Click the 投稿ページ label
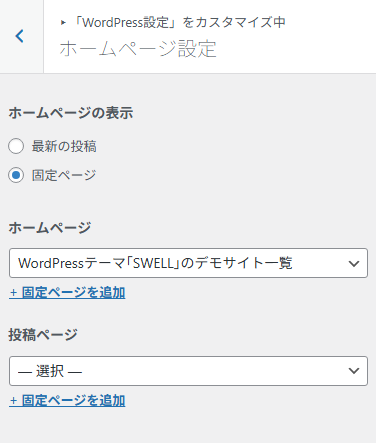The width and height of the screenshot is (376, 443). pos(43,335)
